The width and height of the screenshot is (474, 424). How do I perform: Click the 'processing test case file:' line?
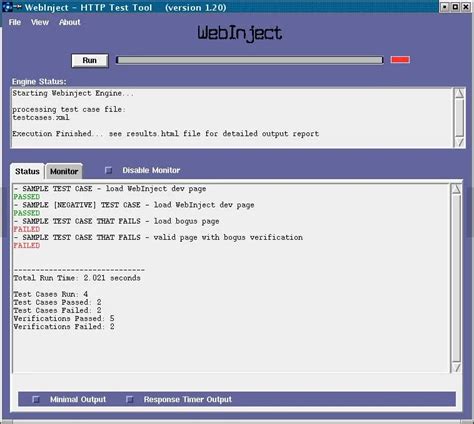pyautogui.click(x=69, y=109)
